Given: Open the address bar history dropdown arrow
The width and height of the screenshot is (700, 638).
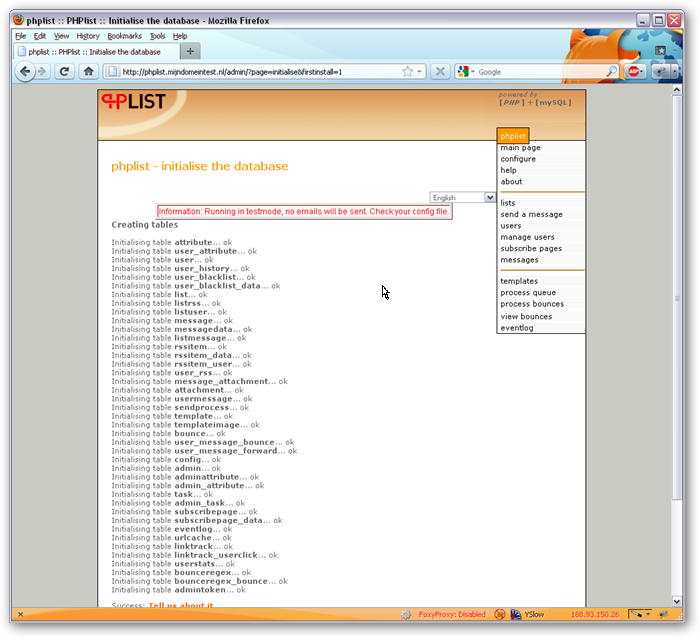Looking at the screenshot, I should [419, 72].
